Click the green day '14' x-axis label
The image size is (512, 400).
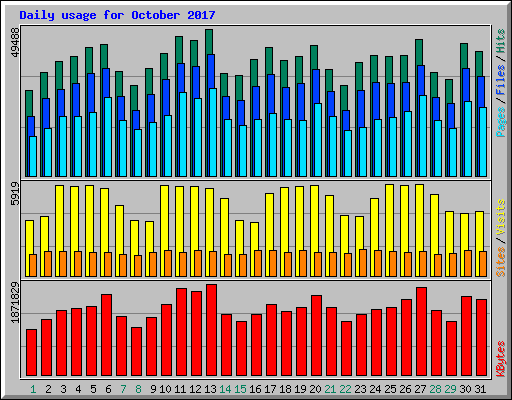pyautogui.click(x=225, y=389)
